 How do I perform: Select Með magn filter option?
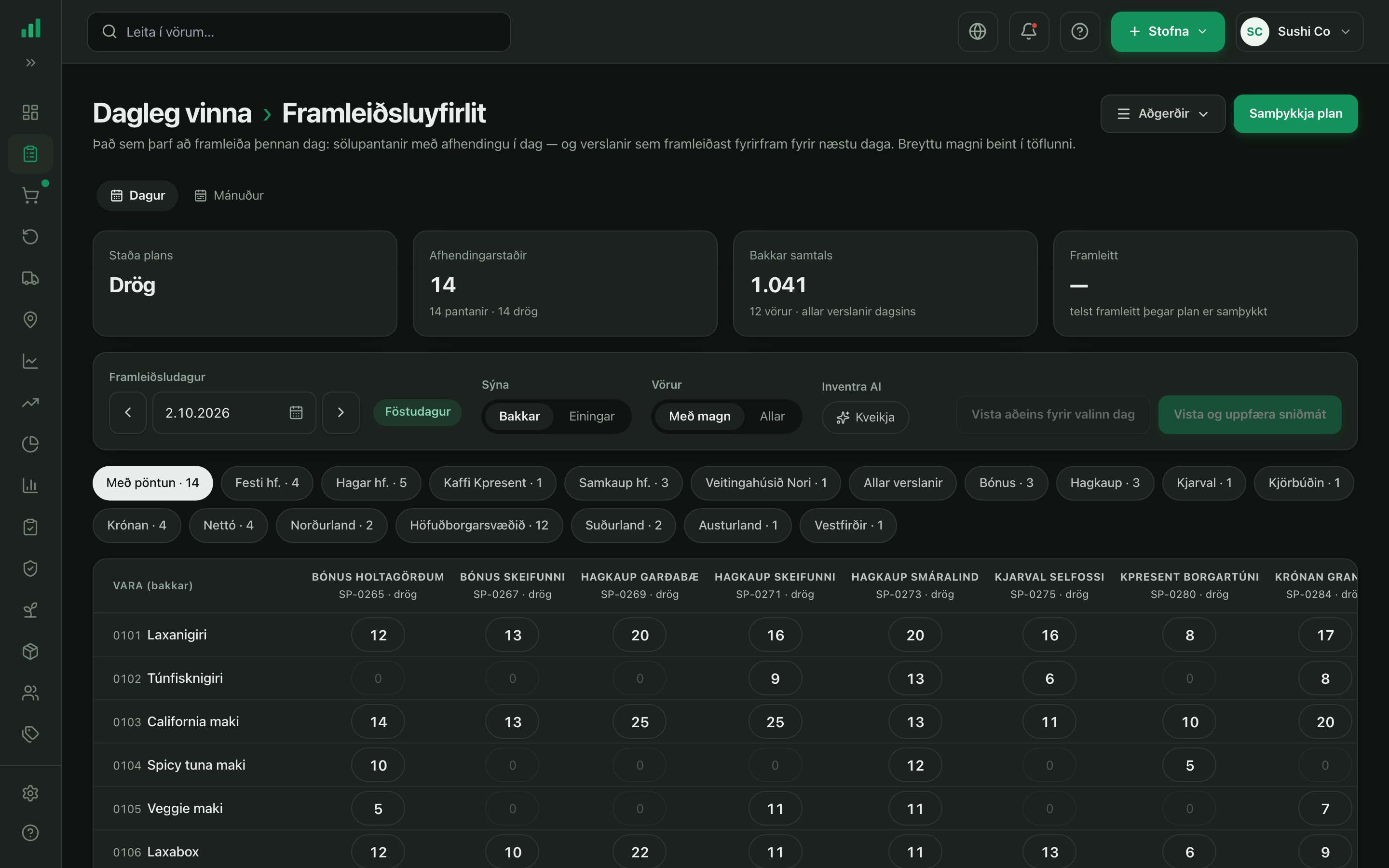[x=699, y=416]
